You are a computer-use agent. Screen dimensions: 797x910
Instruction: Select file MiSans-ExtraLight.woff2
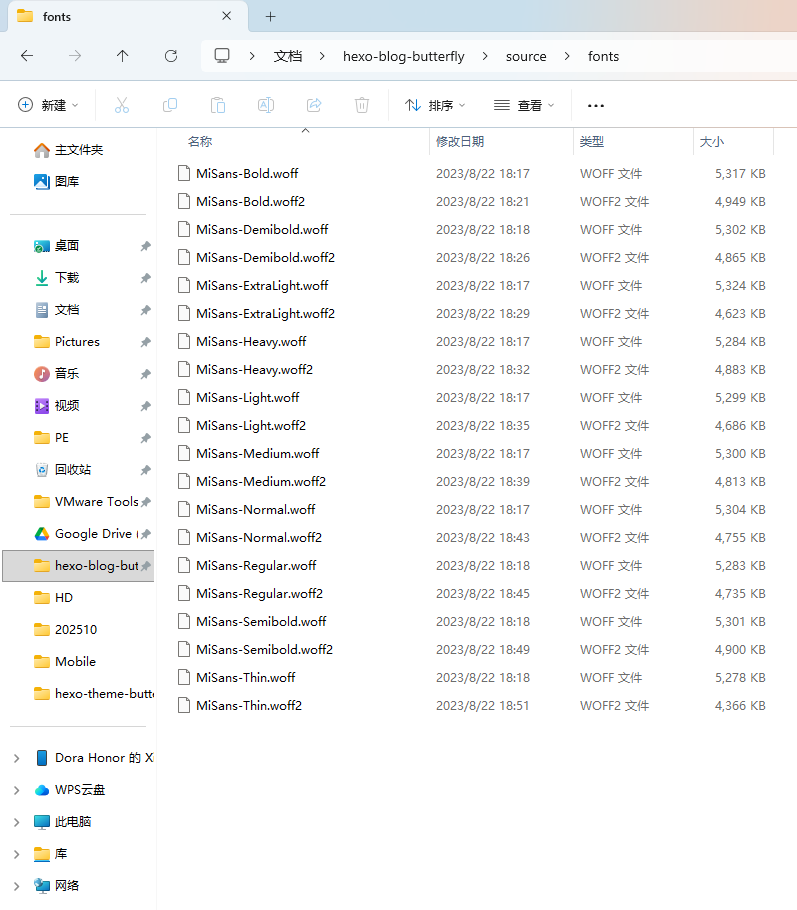pyautogui.click(x=265, y=313)
